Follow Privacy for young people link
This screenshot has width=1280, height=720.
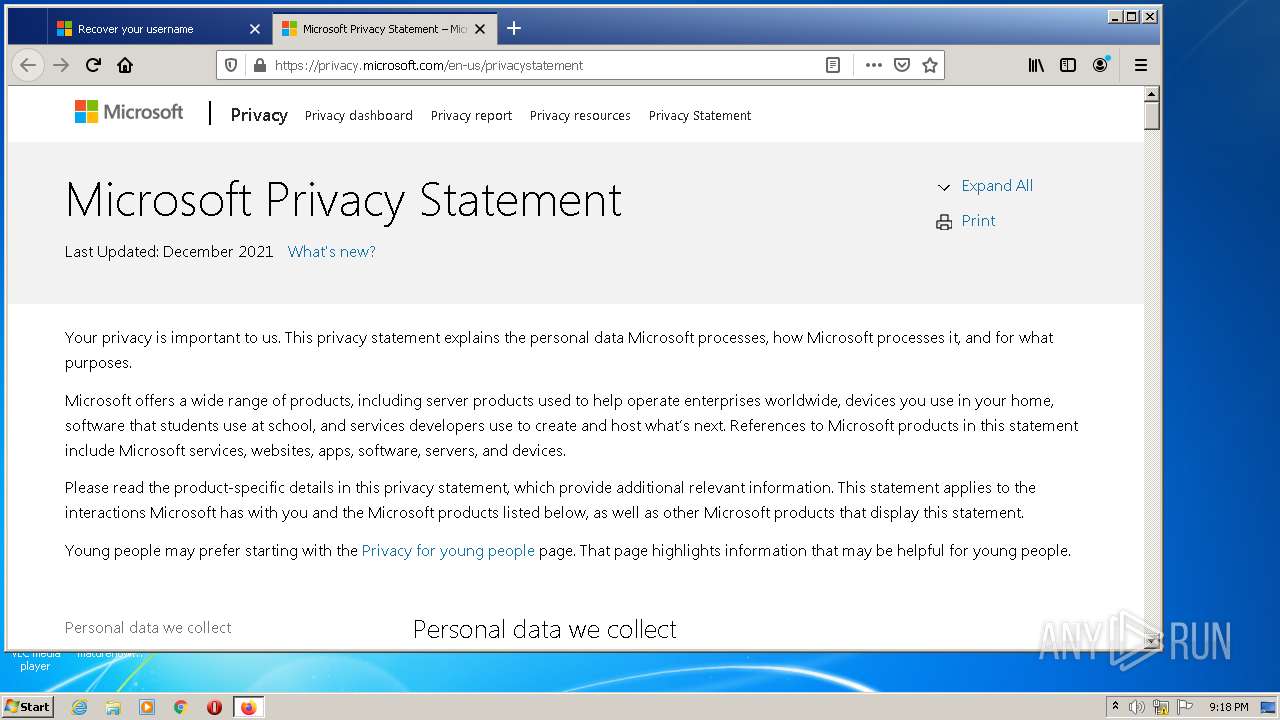pos(448,551)
